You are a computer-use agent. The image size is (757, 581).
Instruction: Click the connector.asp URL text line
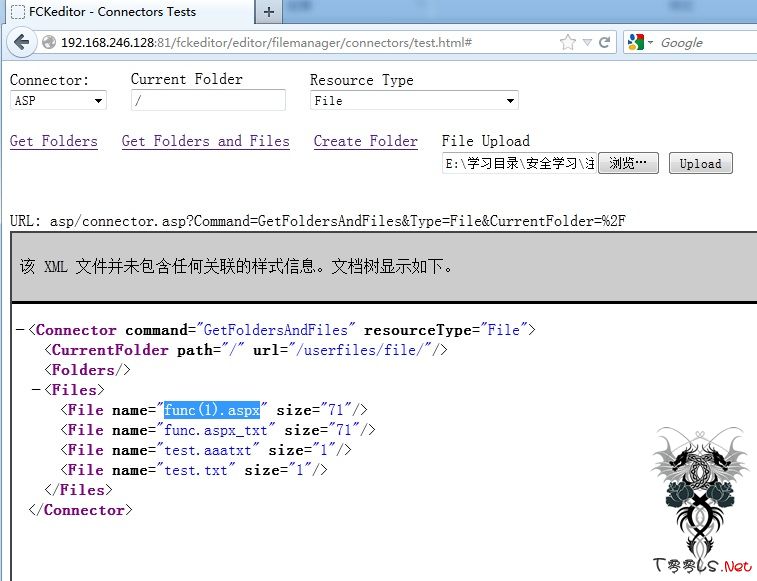(x=318, y=221)
